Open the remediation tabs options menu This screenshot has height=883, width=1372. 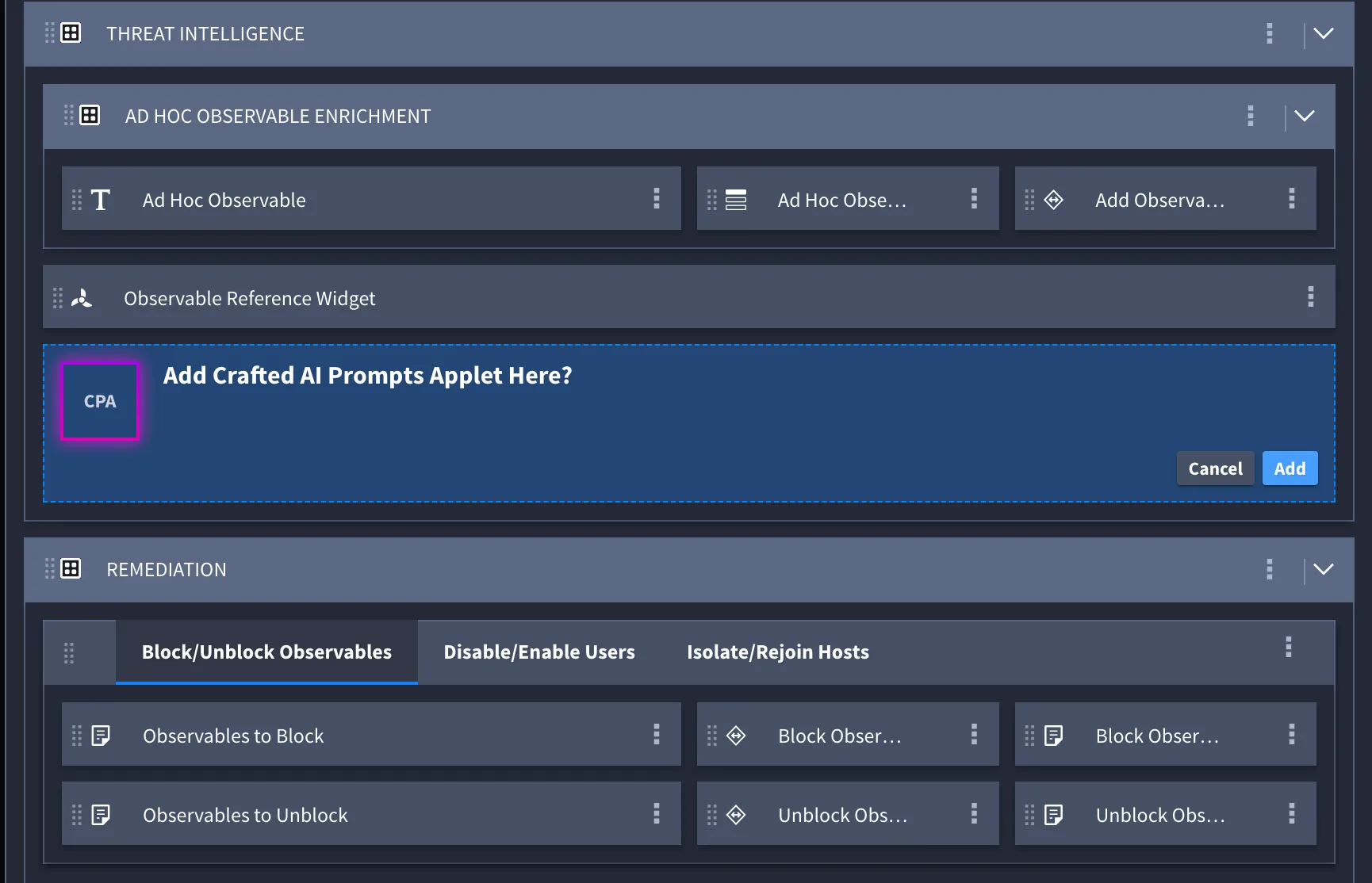(1289, 647)
